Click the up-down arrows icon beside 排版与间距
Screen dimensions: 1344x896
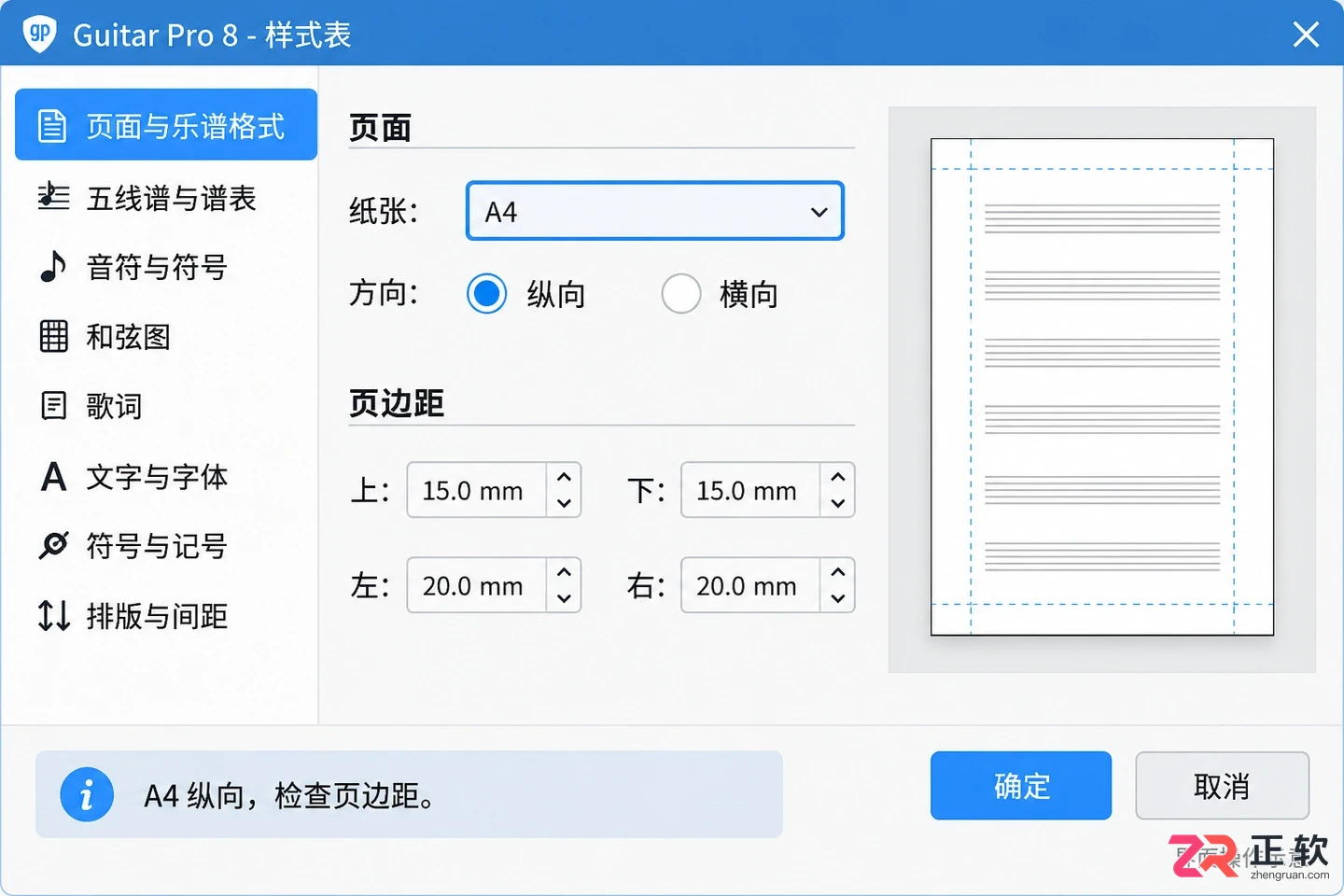coord(53,615)
